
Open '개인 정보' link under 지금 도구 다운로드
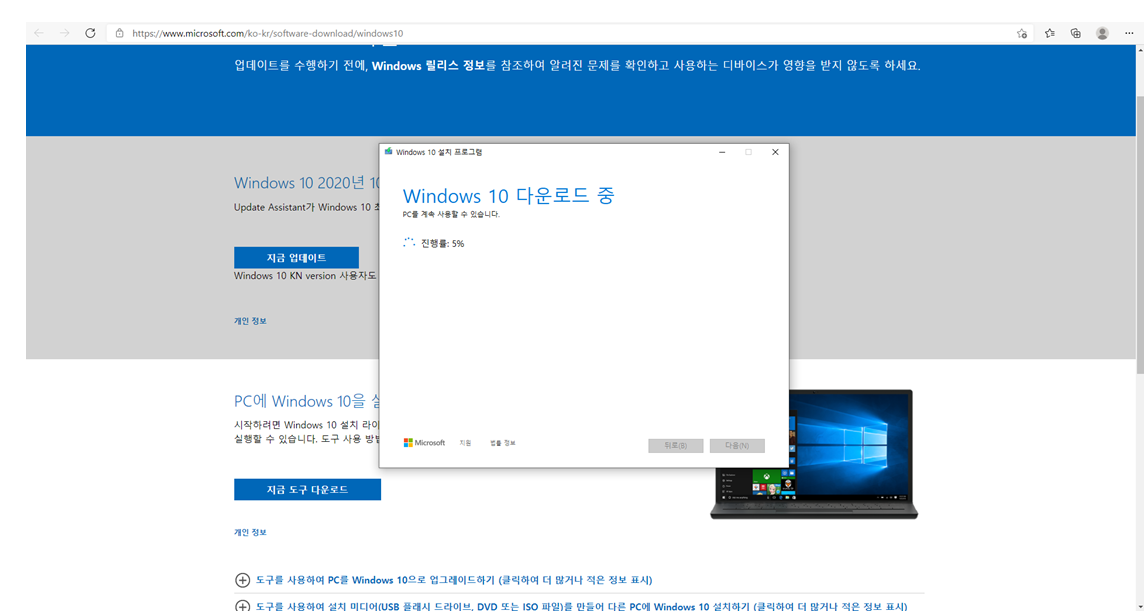[x=250, y=532]
